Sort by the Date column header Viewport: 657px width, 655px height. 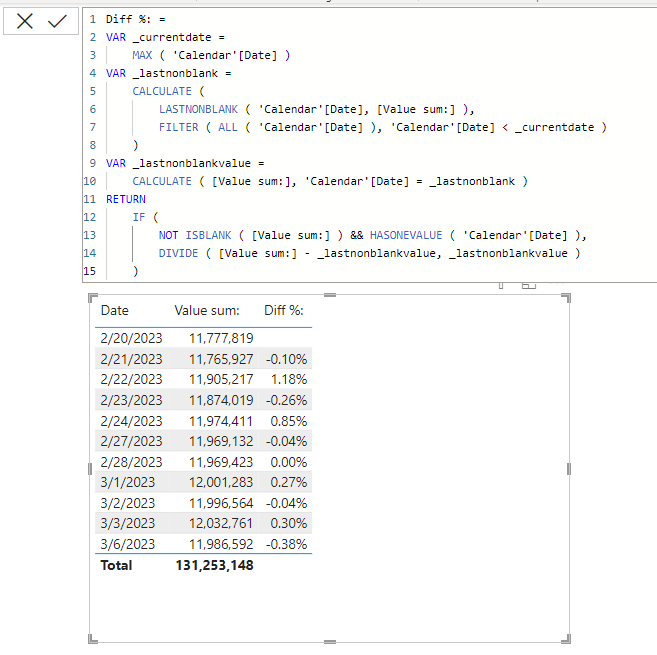point(114,311)
